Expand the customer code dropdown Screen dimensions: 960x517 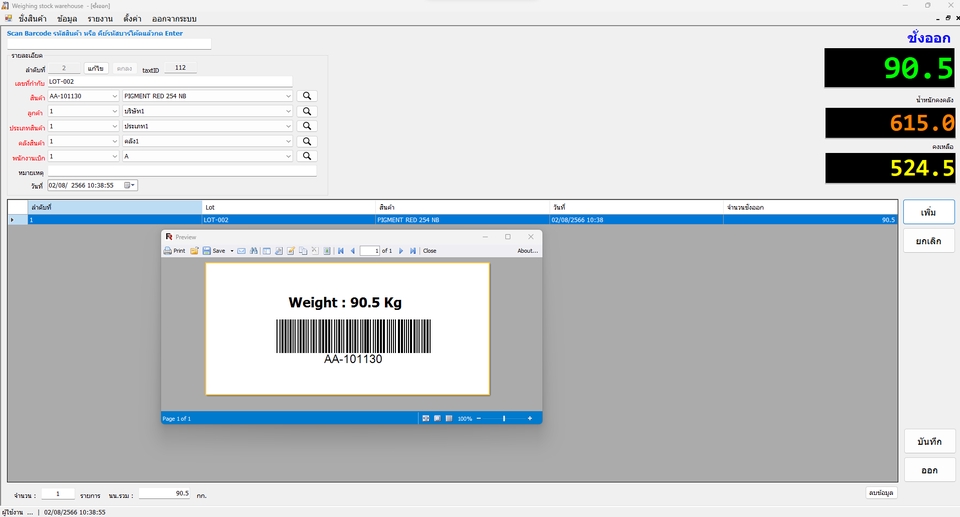(x=114, y=111)
